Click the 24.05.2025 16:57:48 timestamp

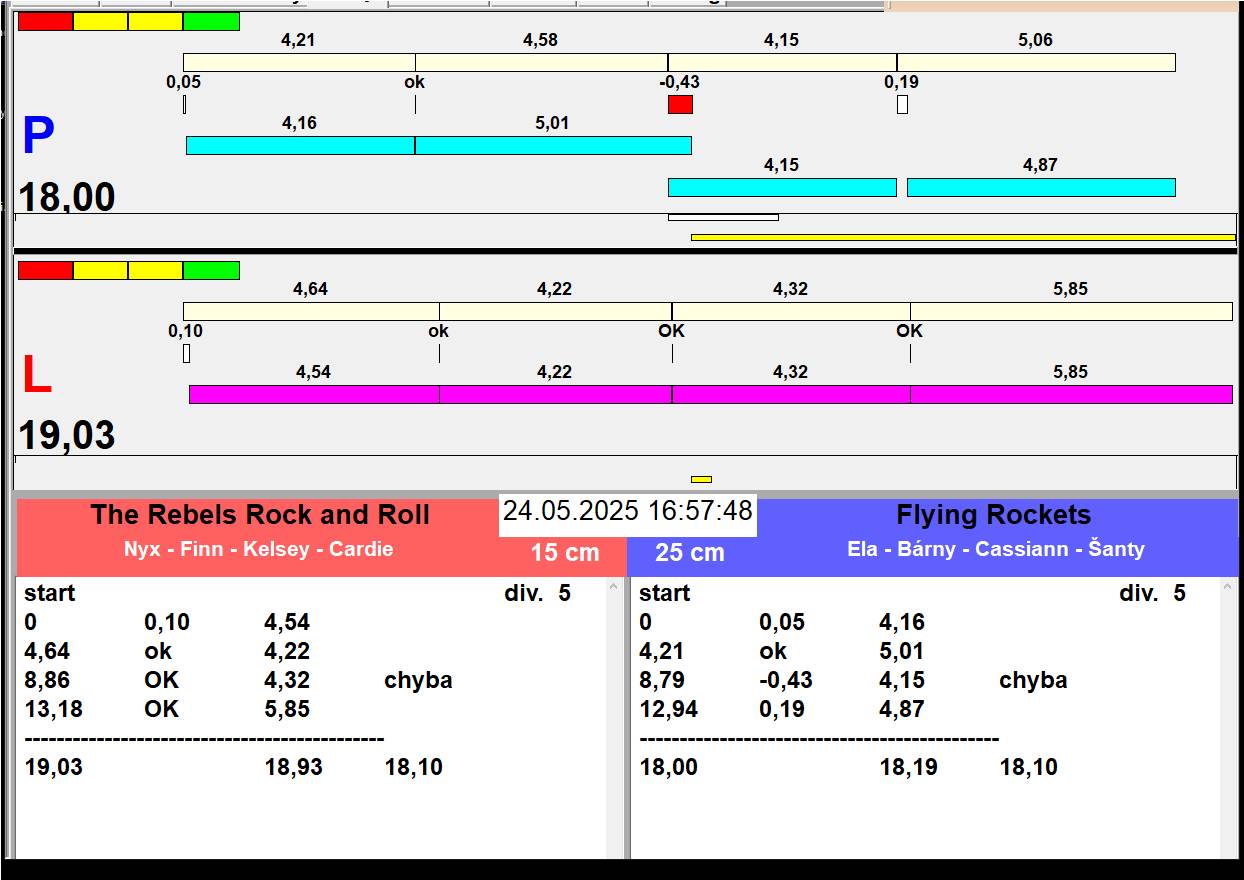pos(627,511)
